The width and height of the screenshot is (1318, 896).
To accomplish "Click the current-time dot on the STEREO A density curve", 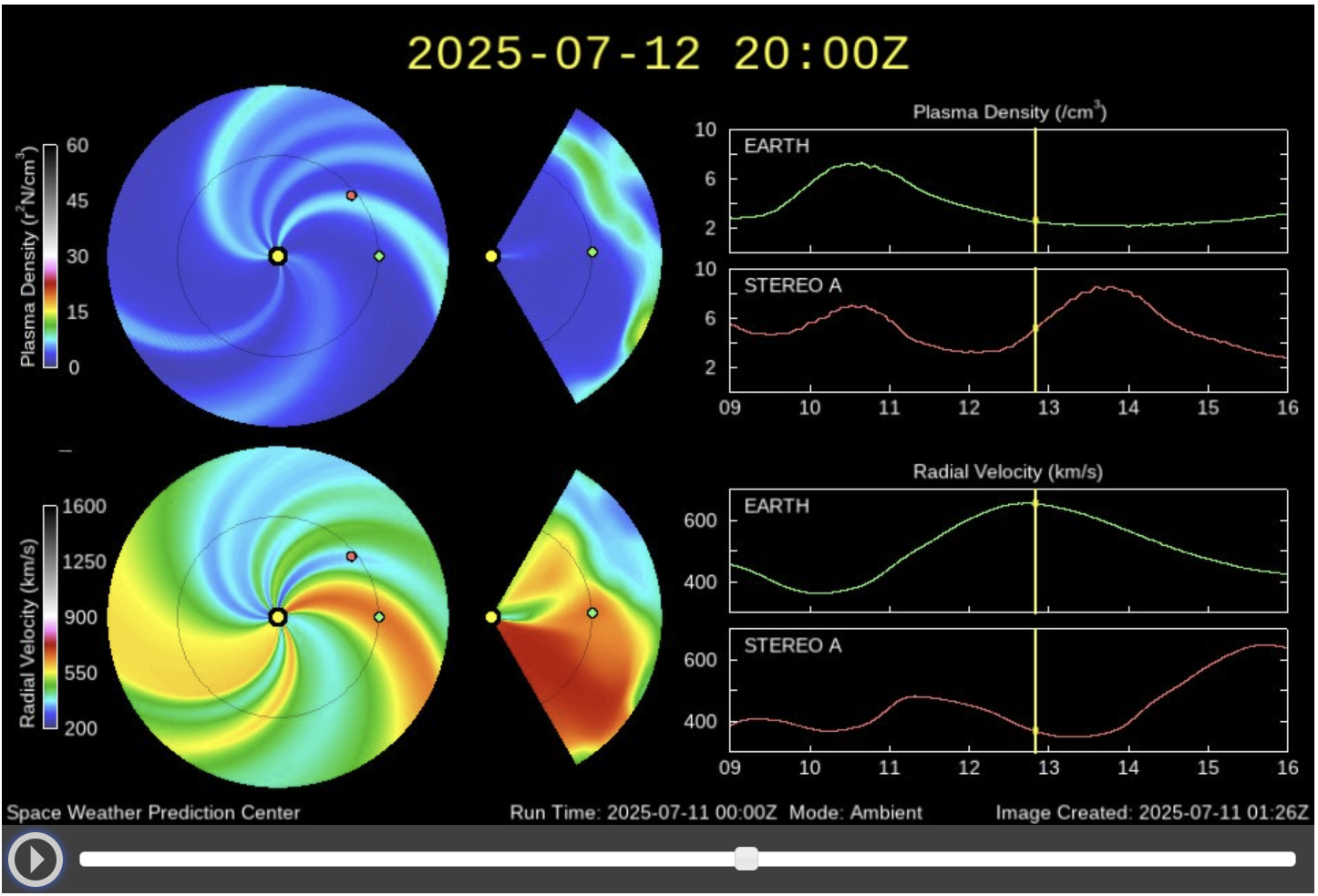I will coord(1035,328).
